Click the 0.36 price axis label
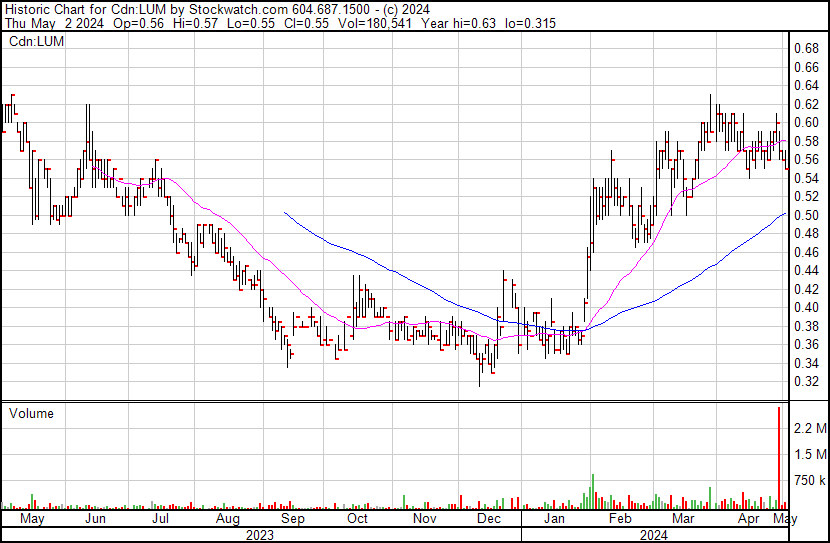Image resolution: width=830 pixels, height=543 pixels. coord(806,345)
